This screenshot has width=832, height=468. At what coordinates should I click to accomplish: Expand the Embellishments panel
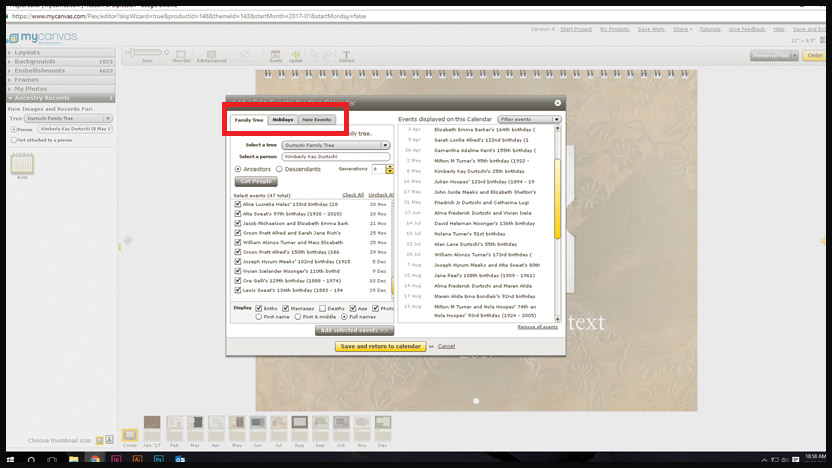[60, 71]
